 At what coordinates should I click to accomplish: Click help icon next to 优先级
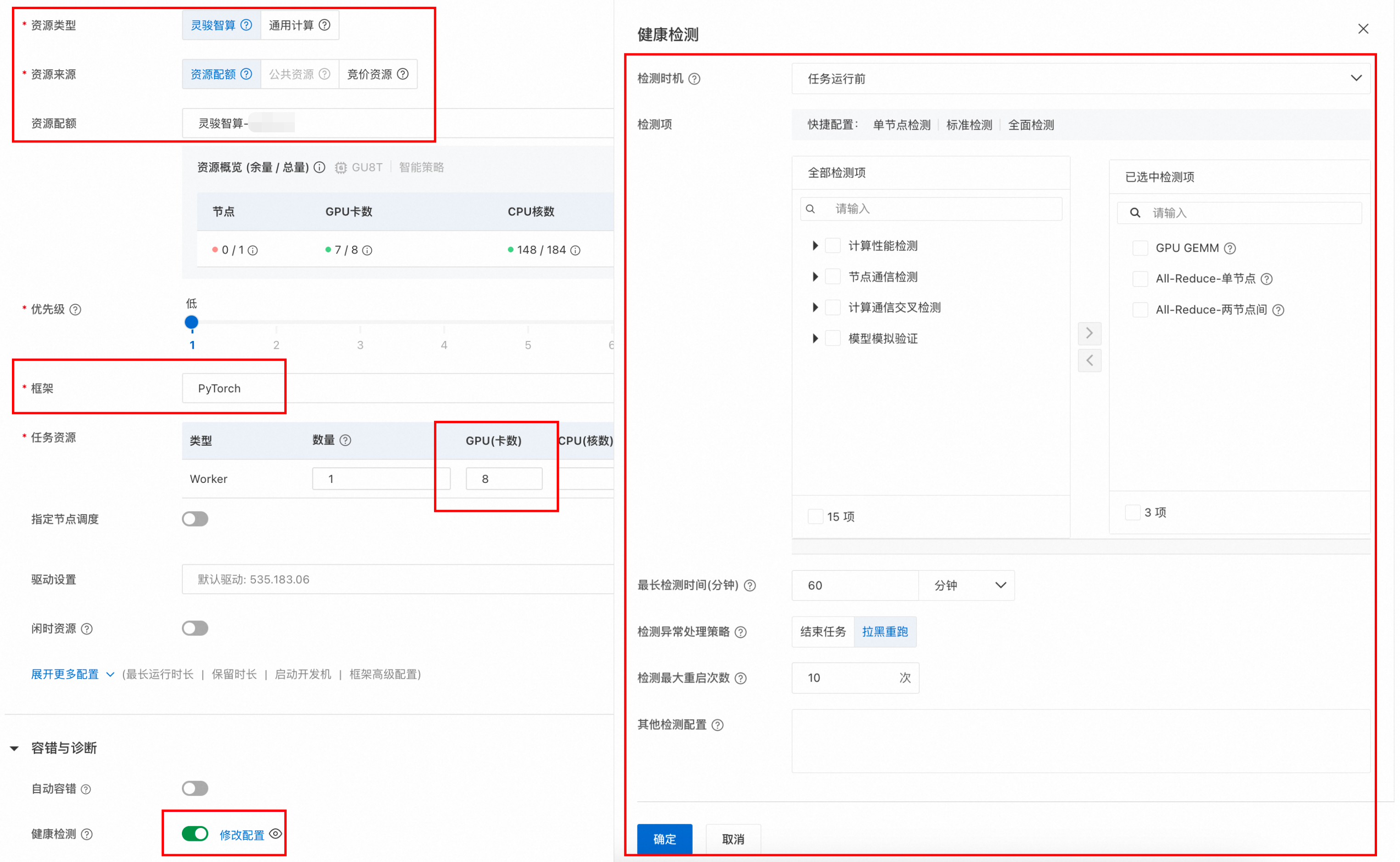(x=75, y=310)
